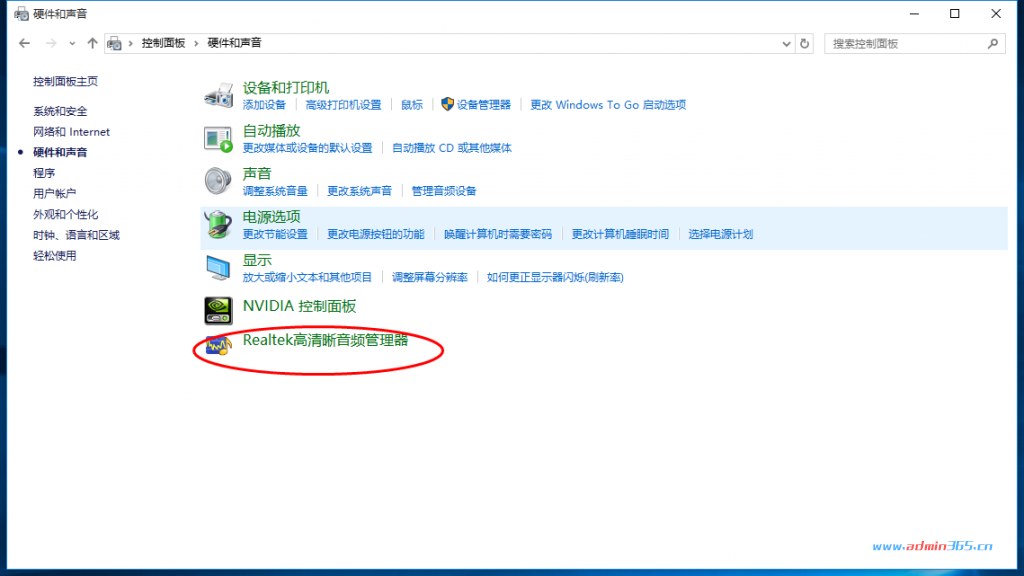Open 更改电源按钮的功能
1024x576 pixels.
pyautogui.click(x=376, y=234)
